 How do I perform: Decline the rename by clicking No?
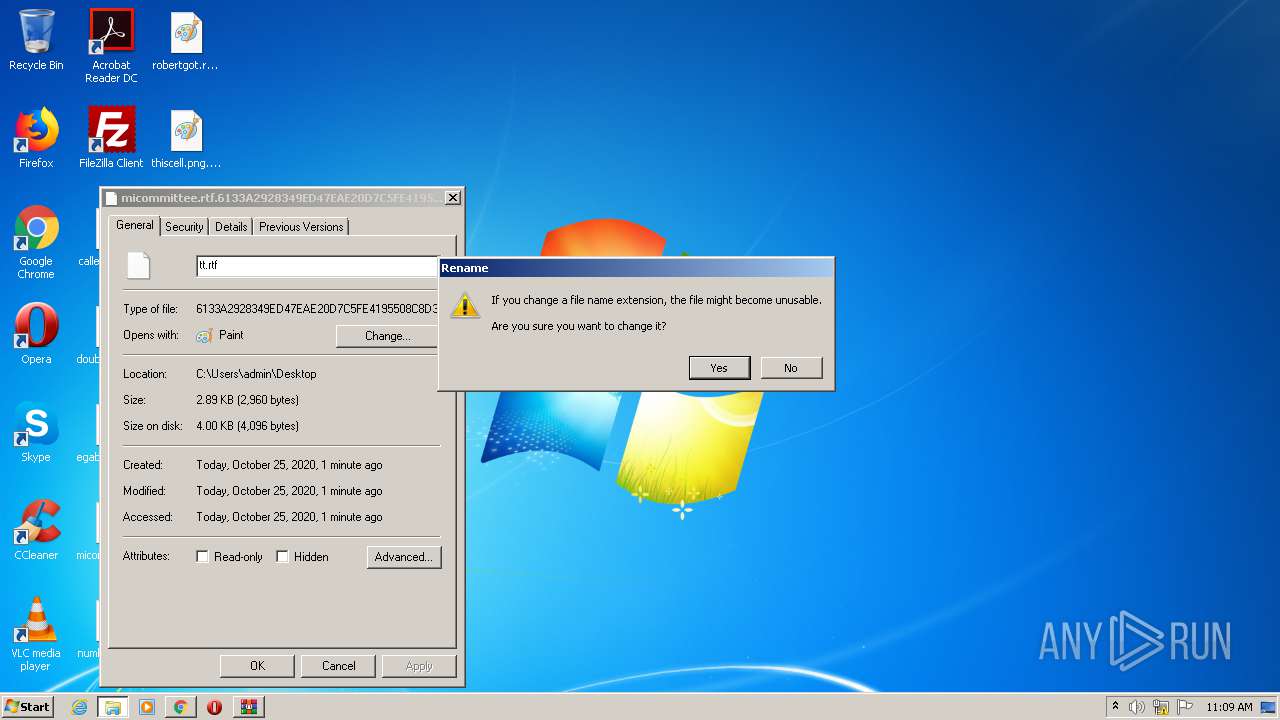click(791, 368)
